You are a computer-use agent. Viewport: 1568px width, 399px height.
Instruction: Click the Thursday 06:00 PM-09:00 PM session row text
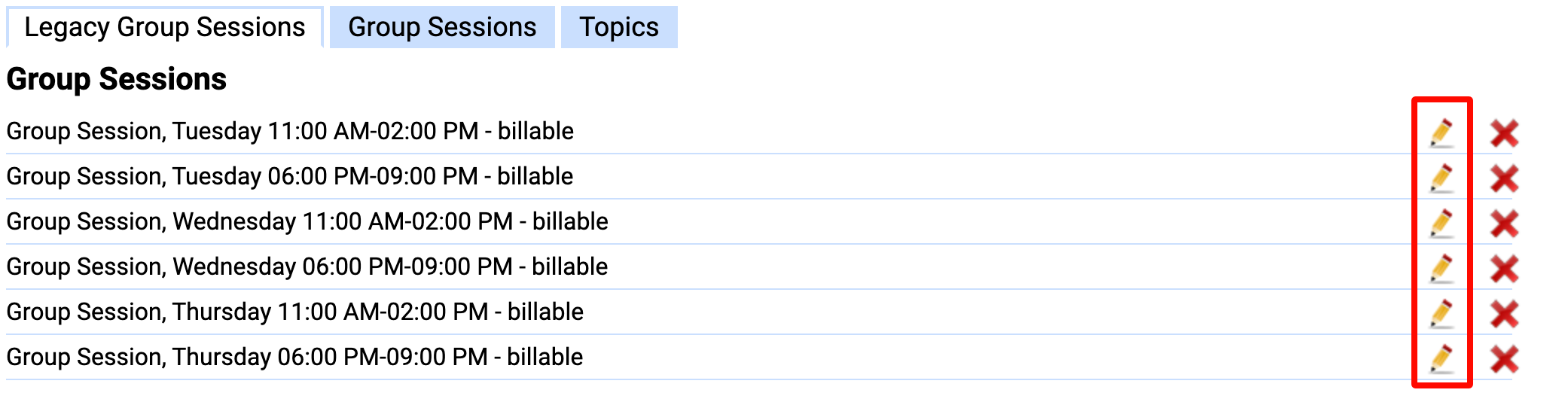pos(294,357)
